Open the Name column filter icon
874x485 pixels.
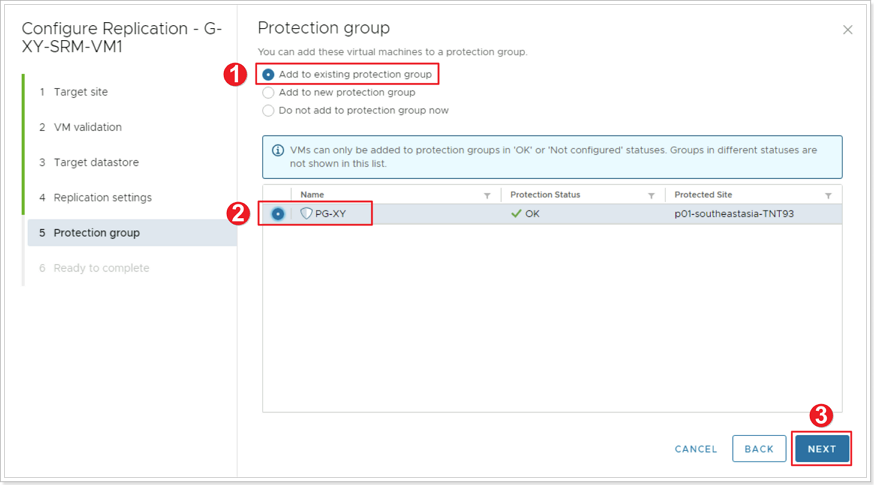click(487, 195)
